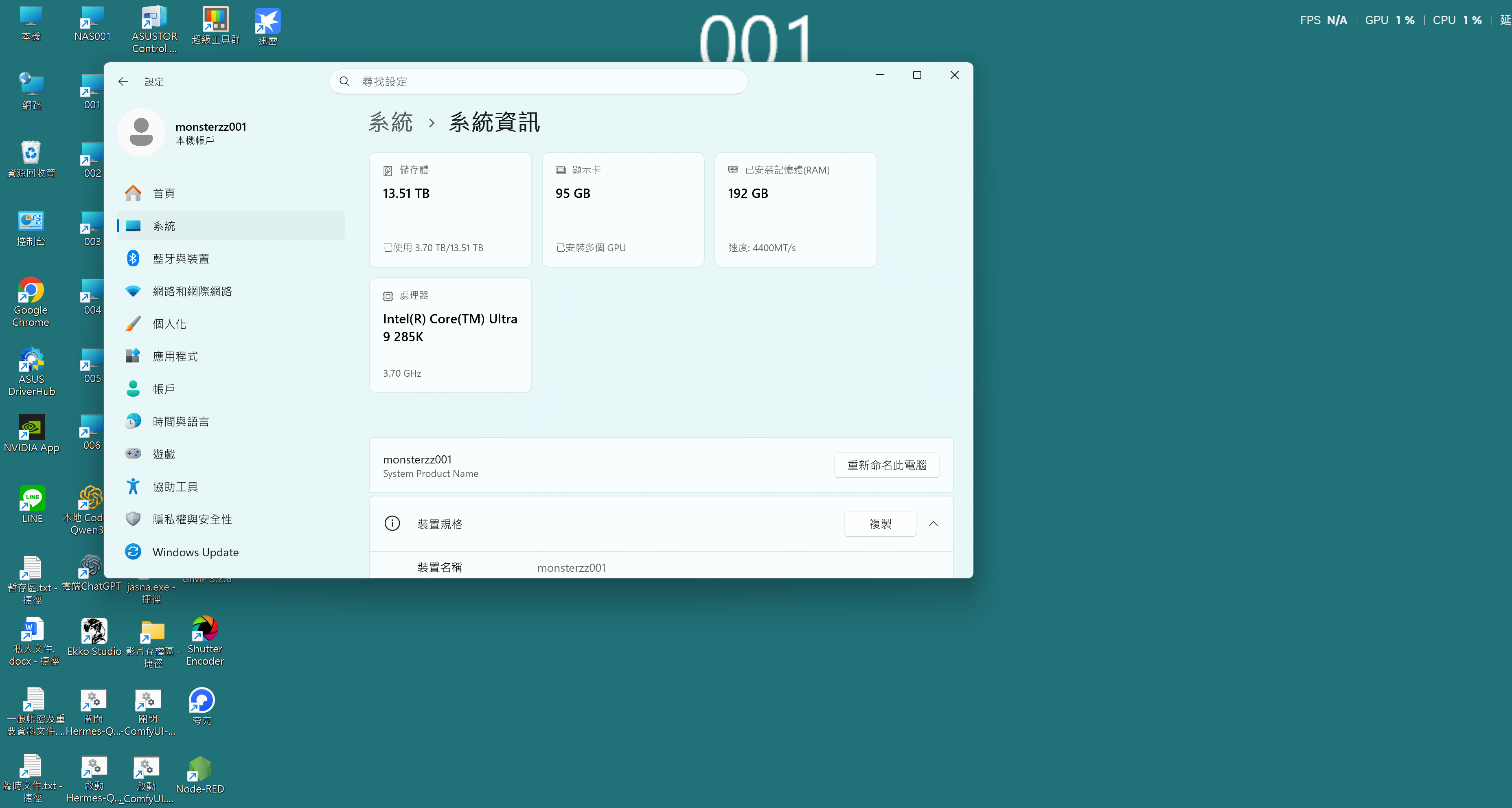The width and height of the screenshot is (1512, 808).
Task: Select the 本機 desktop icon
Action: tap(31, 24)
